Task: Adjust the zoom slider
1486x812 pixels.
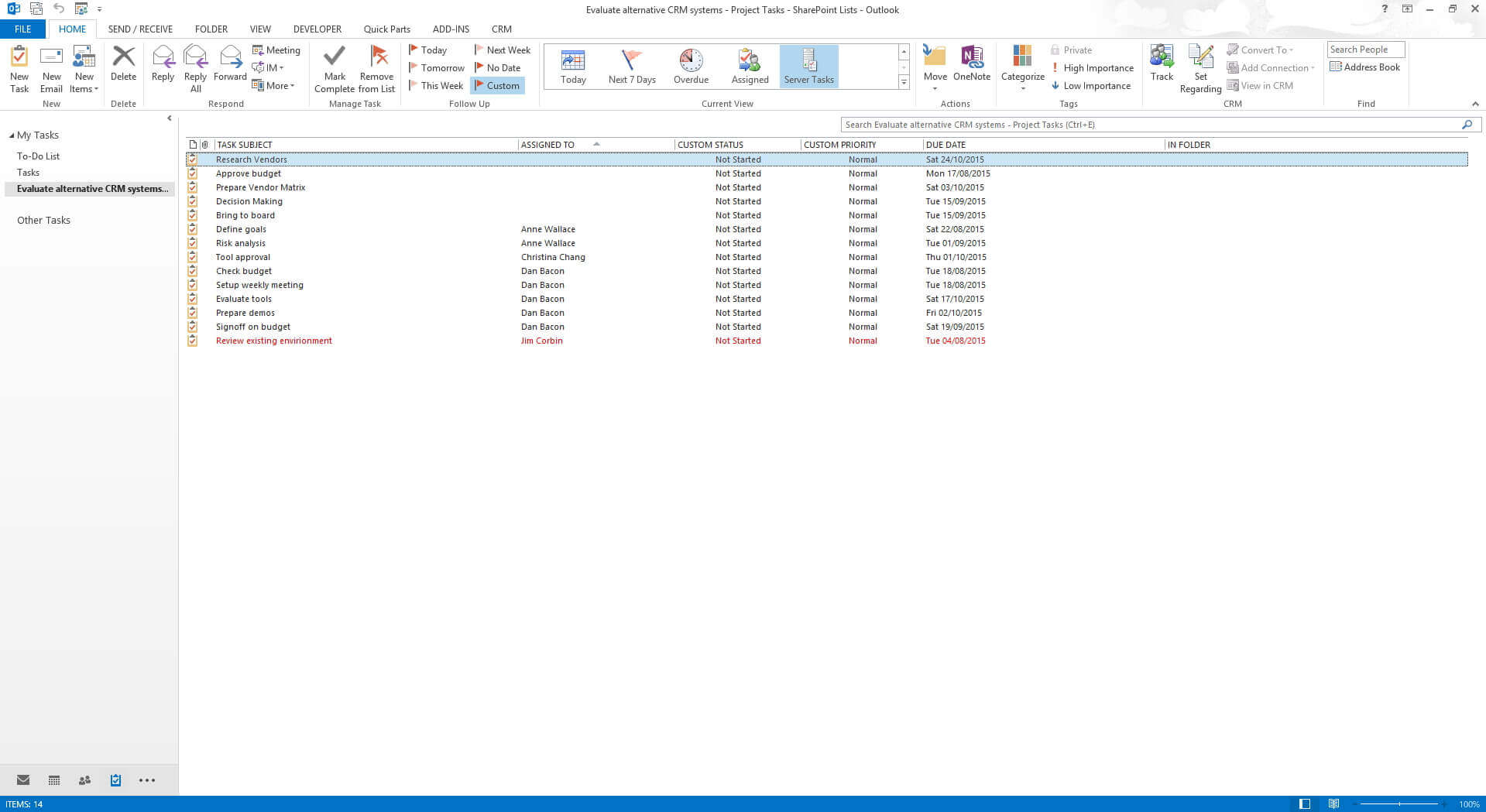Action: (x=1399, y=804)
